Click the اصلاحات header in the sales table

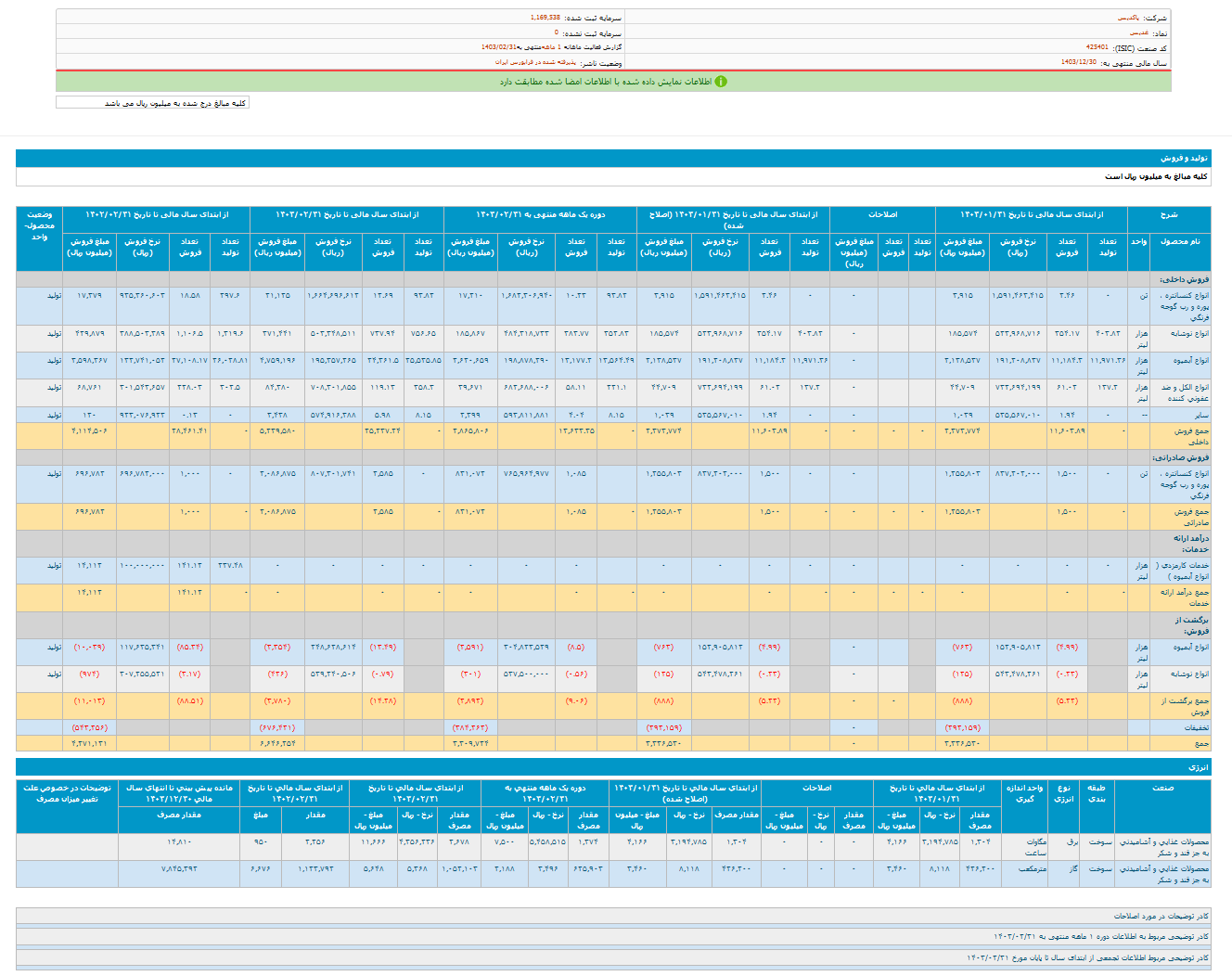882,214
